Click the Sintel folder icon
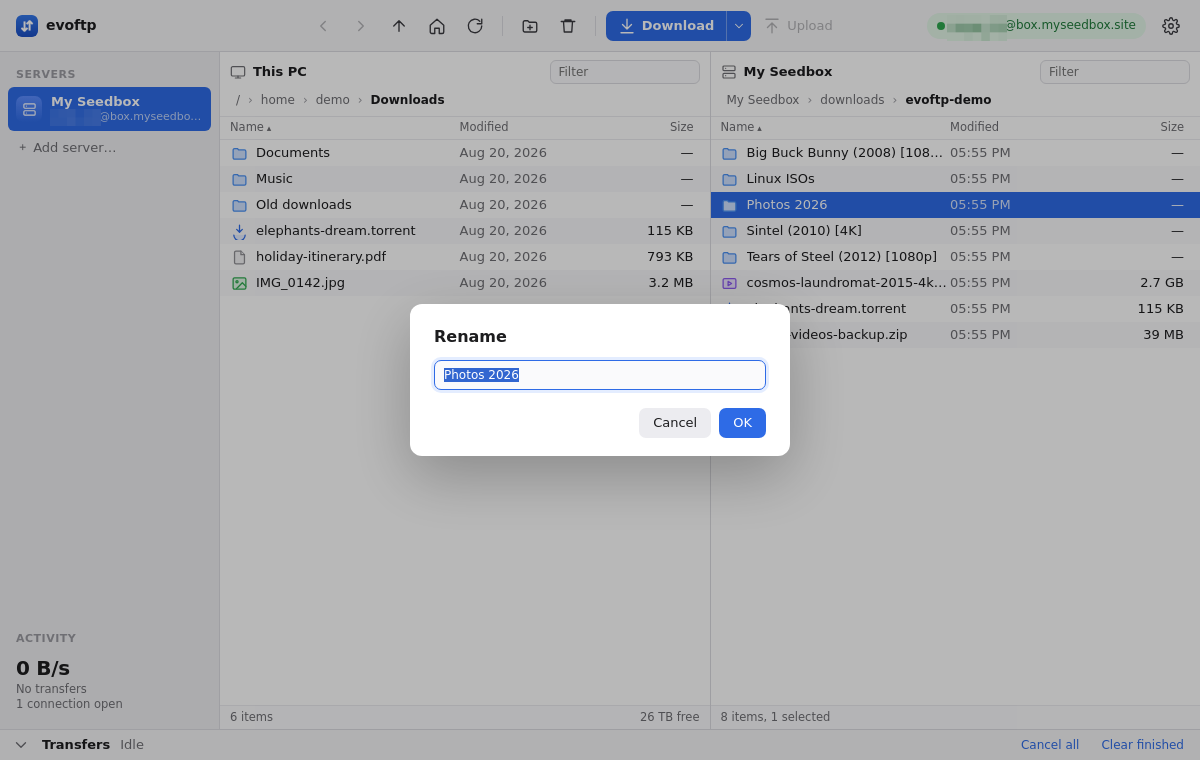Image resolution: width=1200 pixels, height=760 pixels. pos(729,232)
